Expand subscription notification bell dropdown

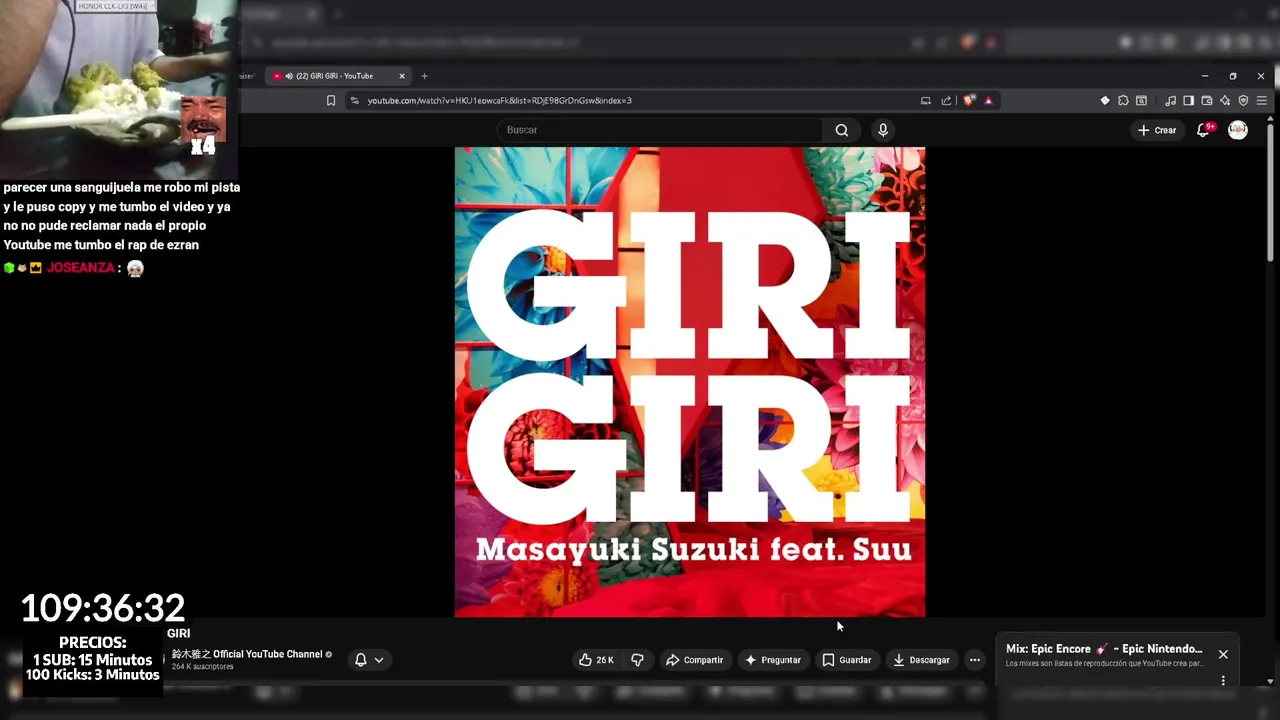(x=369, y=660)
